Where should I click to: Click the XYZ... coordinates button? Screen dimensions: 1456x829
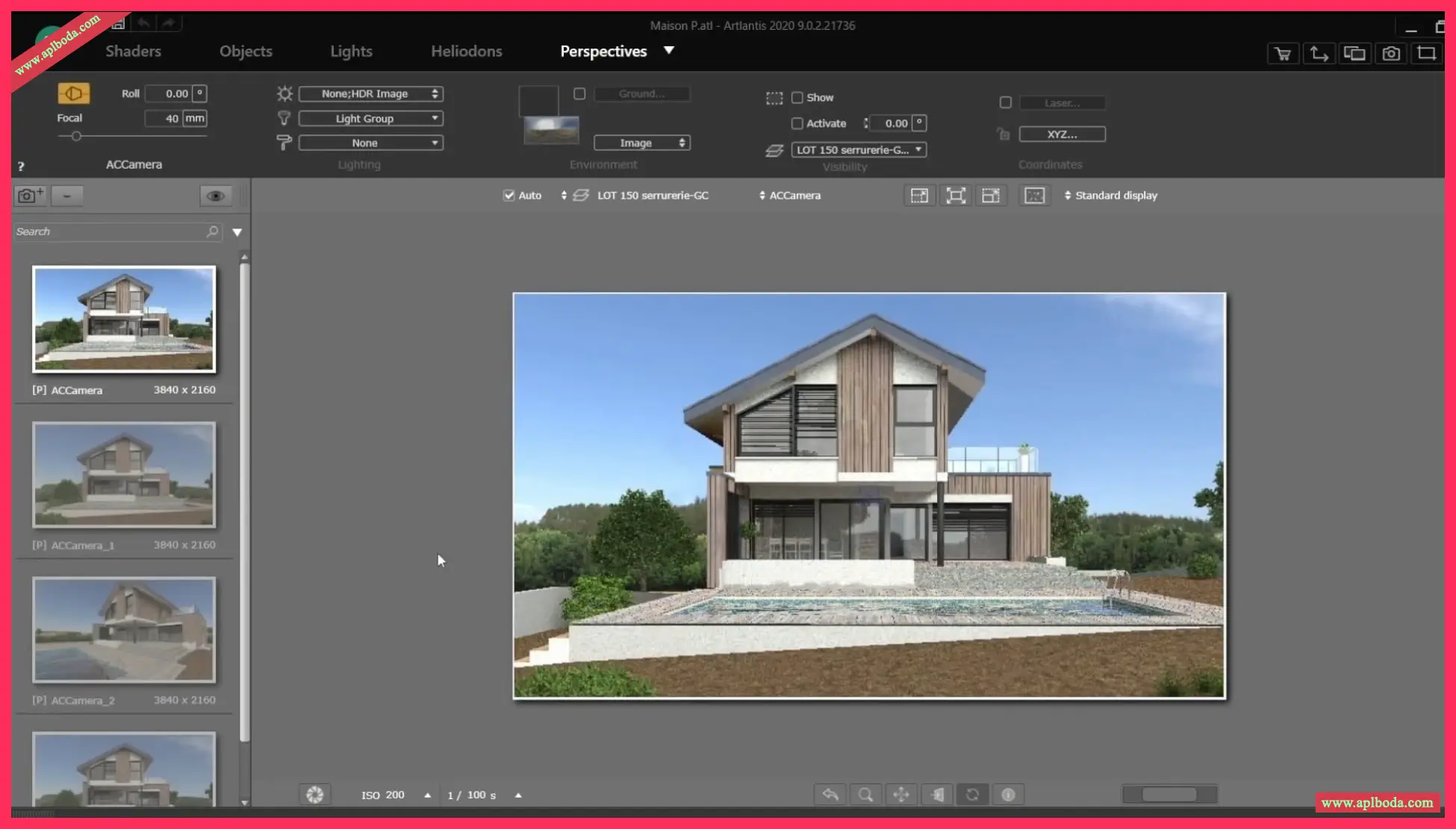1062,134
